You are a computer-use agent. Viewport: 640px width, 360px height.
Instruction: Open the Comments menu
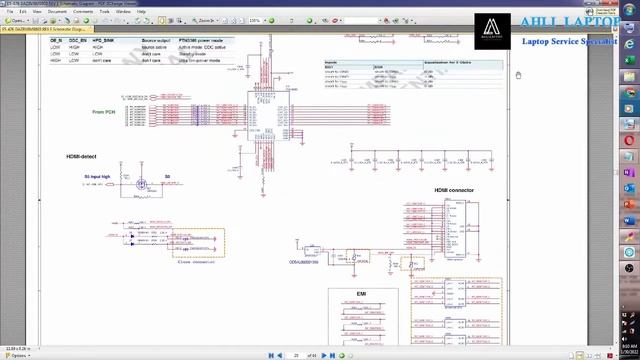(x=83, y=11)
